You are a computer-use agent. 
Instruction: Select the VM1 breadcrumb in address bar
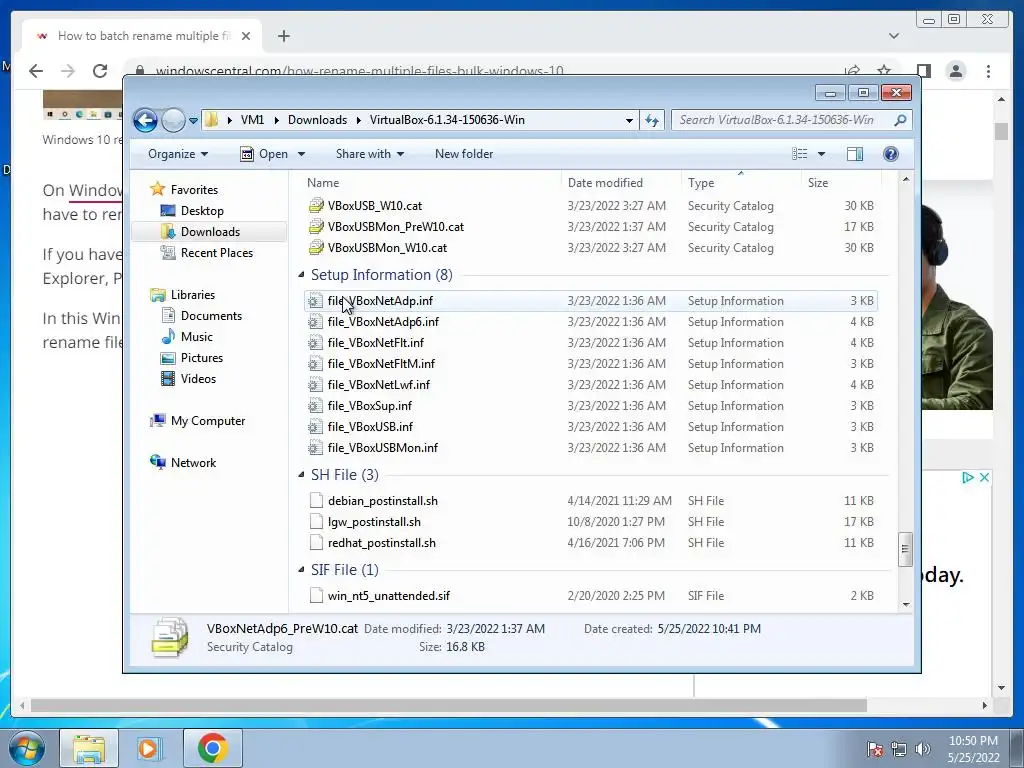(252, 120)
